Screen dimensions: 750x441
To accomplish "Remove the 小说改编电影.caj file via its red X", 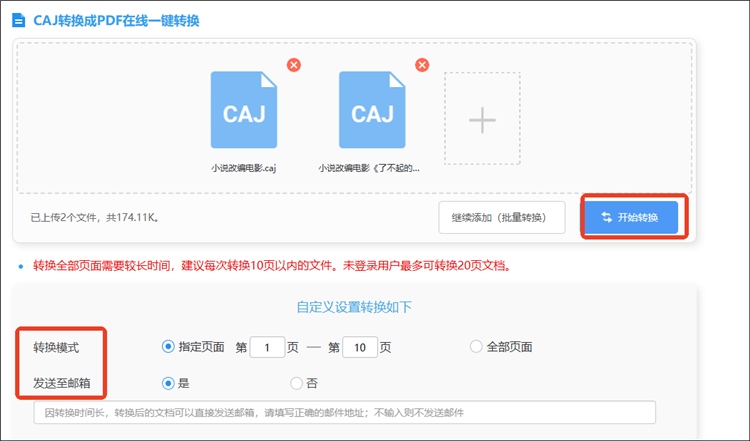I will pos(294,65).
